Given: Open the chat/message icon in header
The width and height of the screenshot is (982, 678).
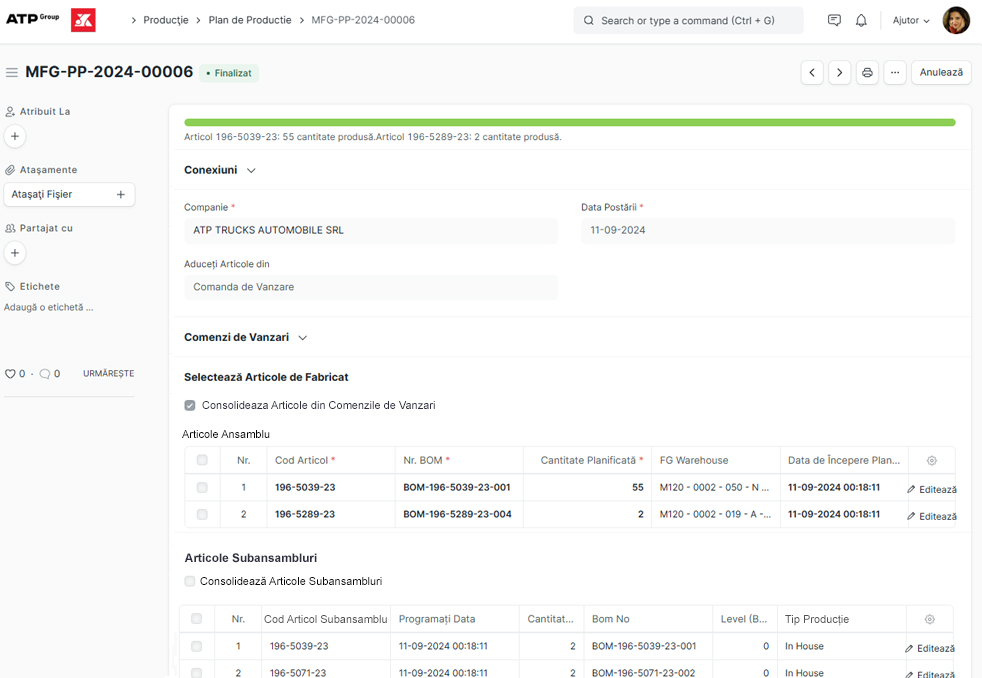Looking at the screenshot, I should click(x=833, y=19).
